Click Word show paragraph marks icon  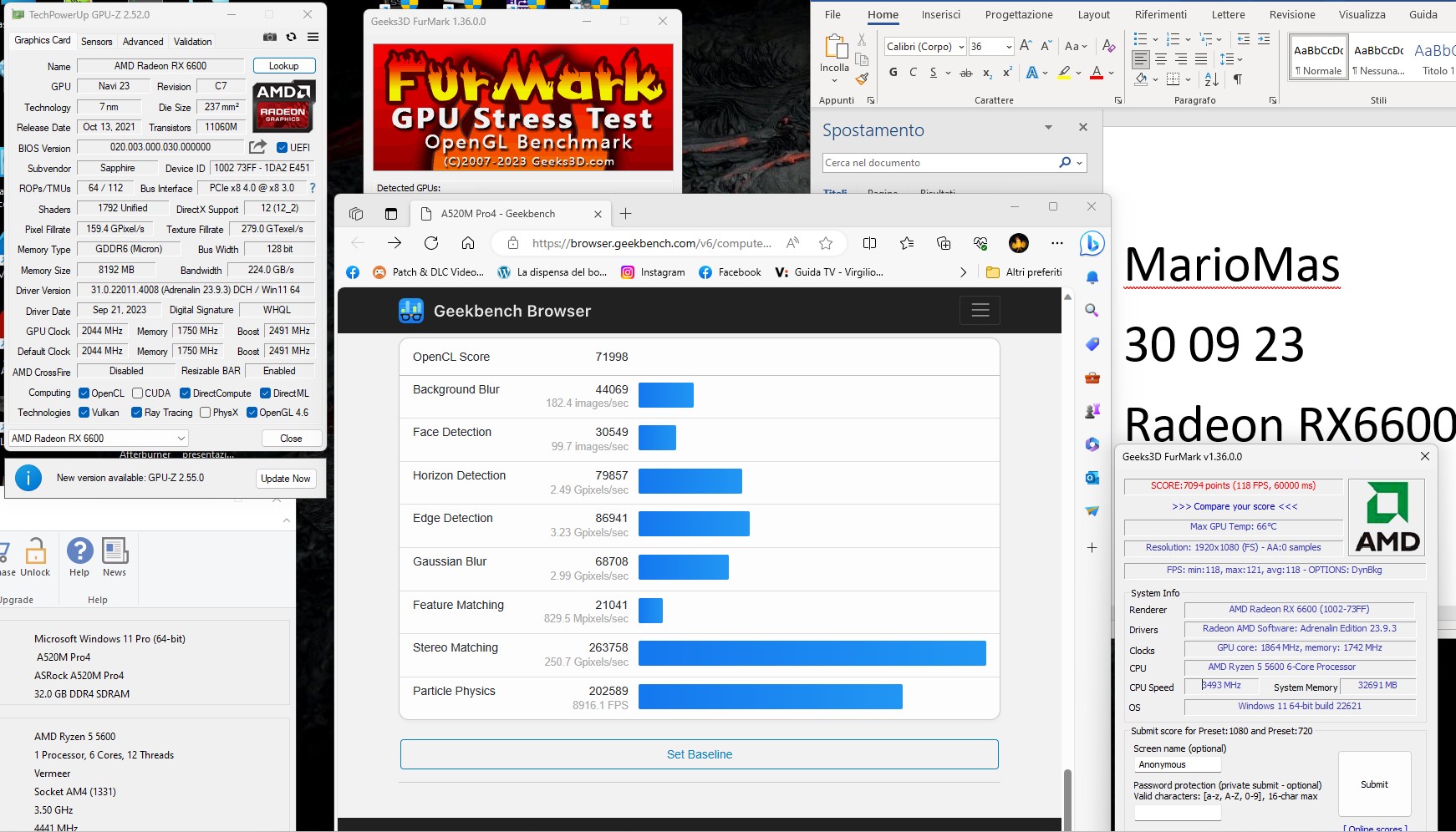(x=1237, y=79)
